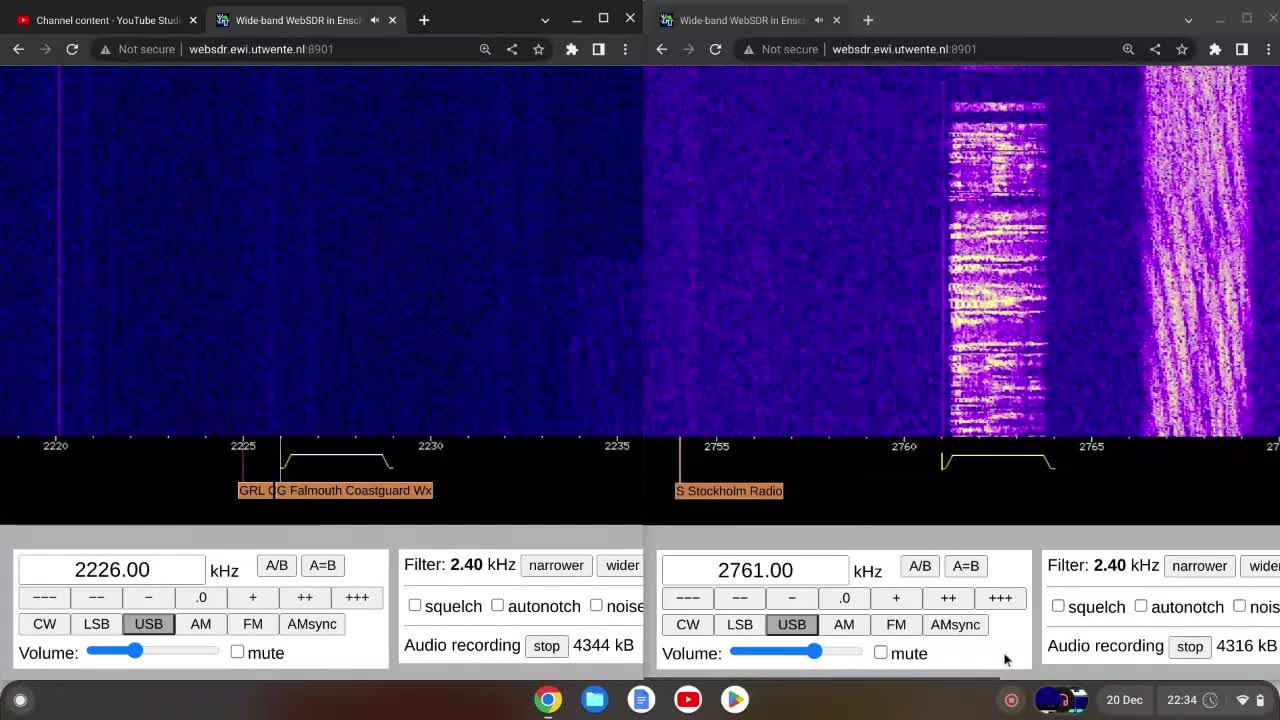The height and width of the screenshot is (720, 1280).
Task: Toggle mute checkbox in left receiver
Action: point(237,652)
